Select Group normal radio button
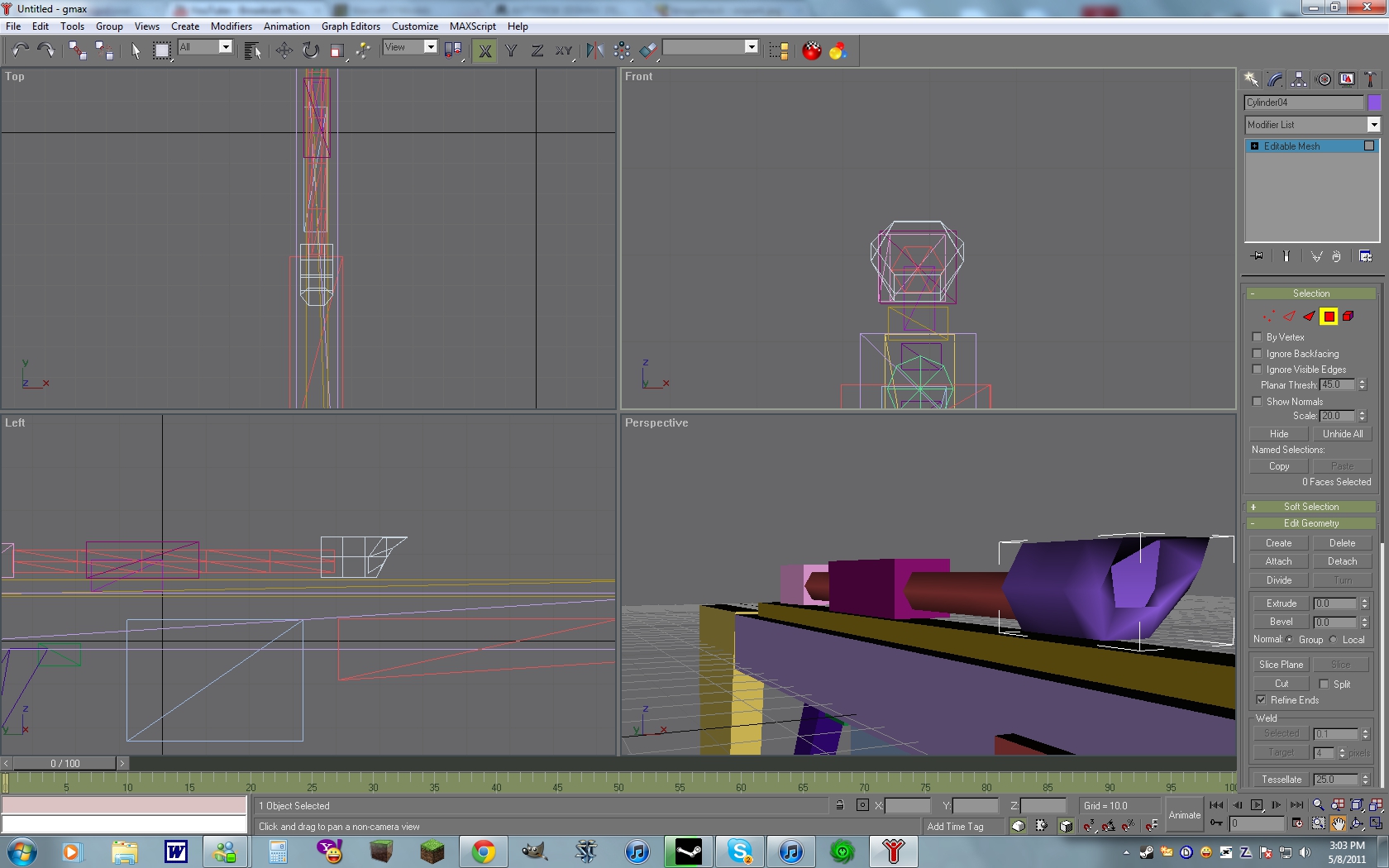Viewport: 1389px width, 868px height. point(1290,639)
